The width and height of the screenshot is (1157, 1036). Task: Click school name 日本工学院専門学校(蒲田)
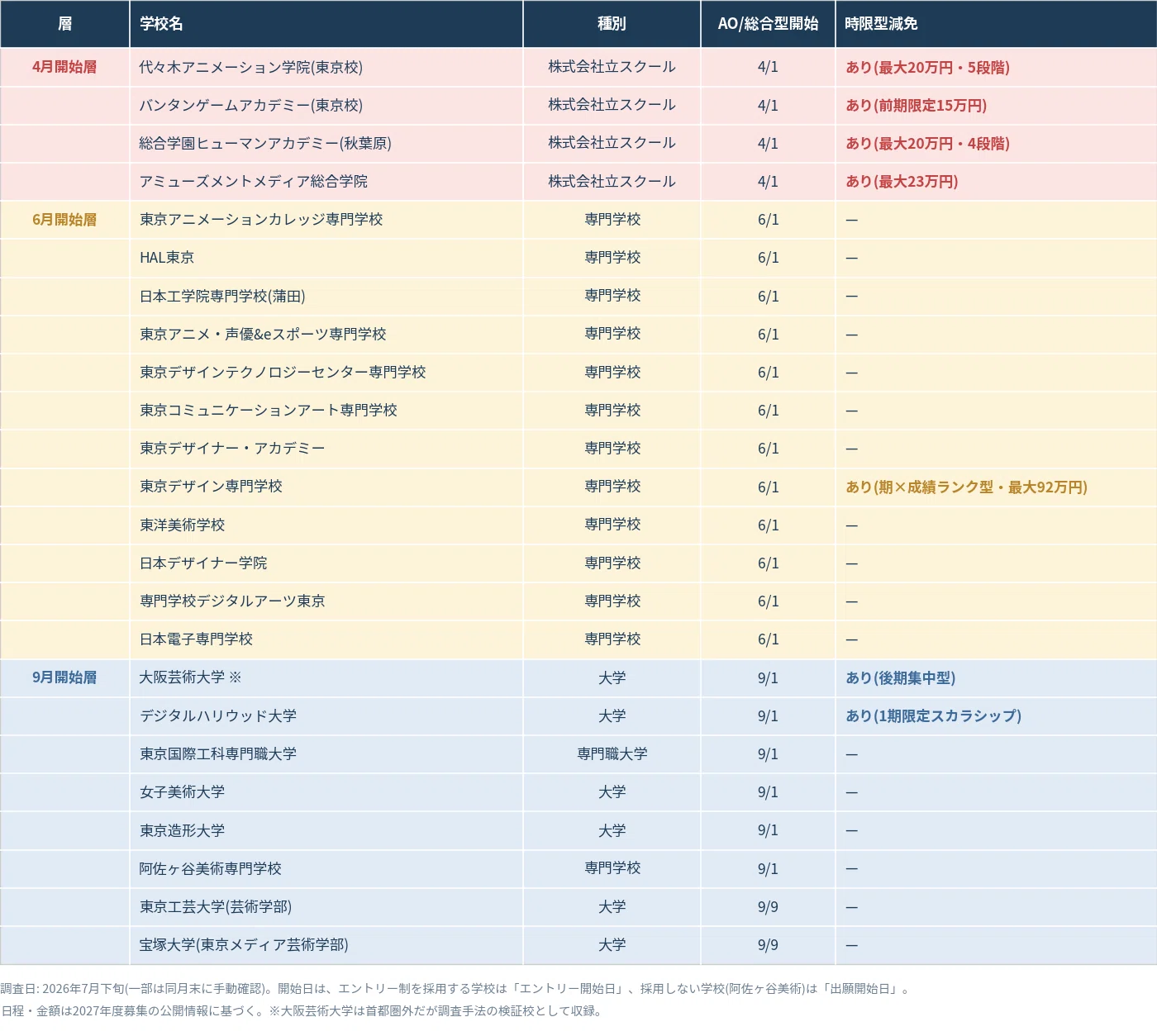click(x=222, y=297)
